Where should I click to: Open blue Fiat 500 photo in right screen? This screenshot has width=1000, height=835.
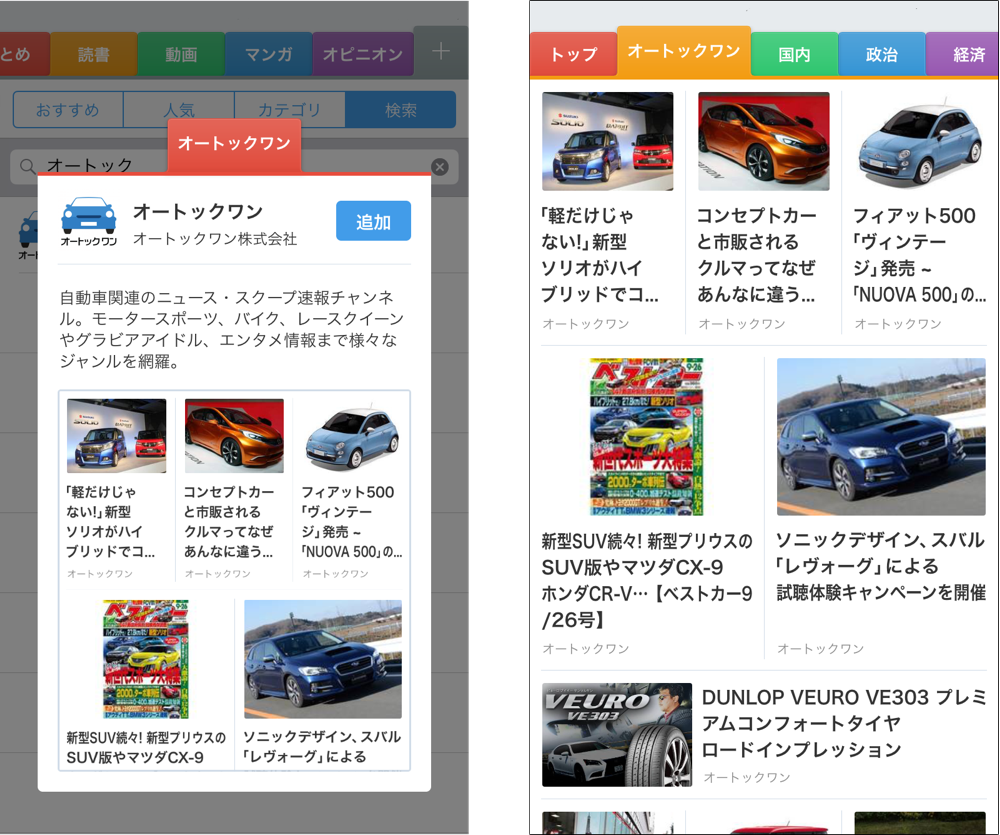click(x=920, y=141)
